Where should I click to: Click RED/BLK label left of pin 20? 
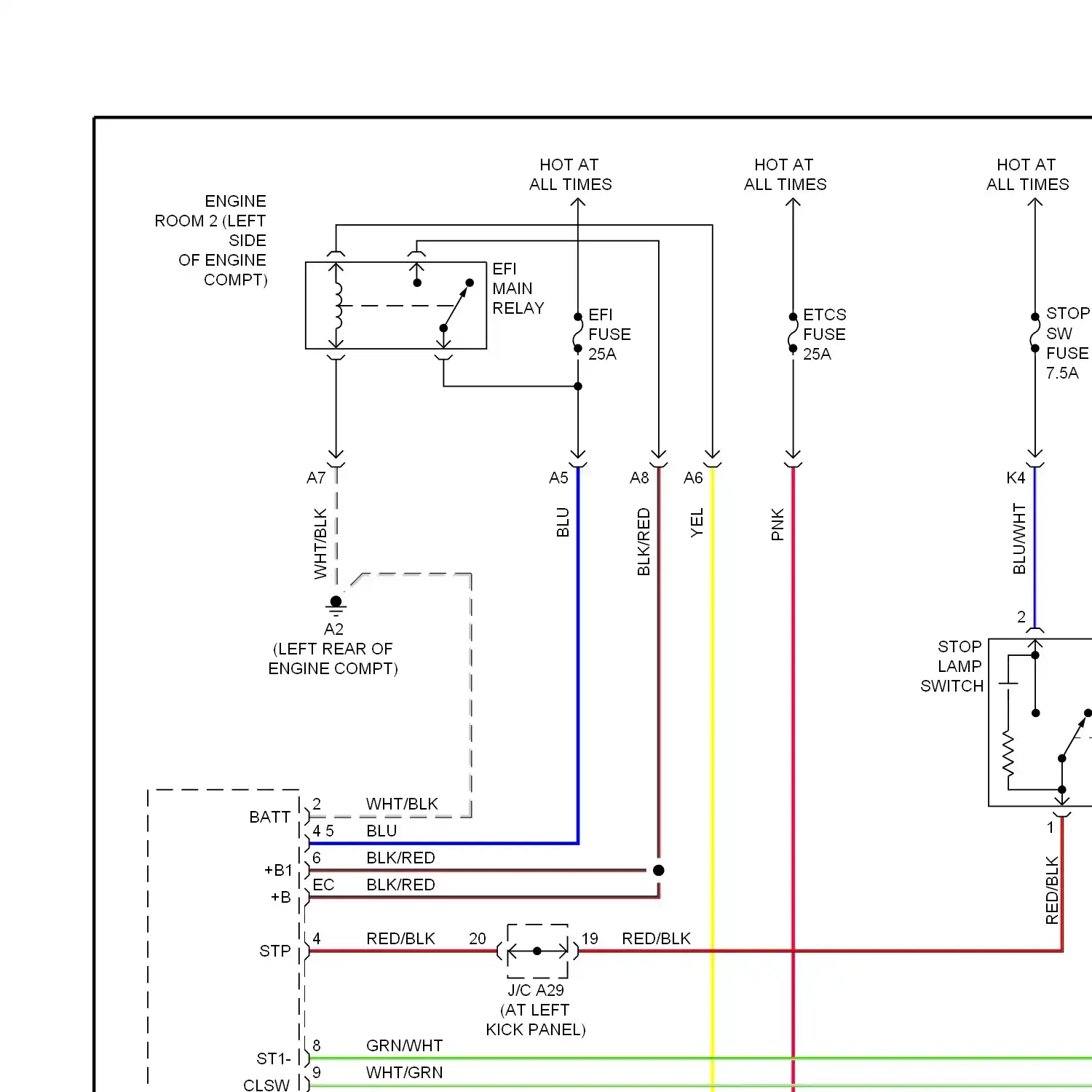pos(400,938)
